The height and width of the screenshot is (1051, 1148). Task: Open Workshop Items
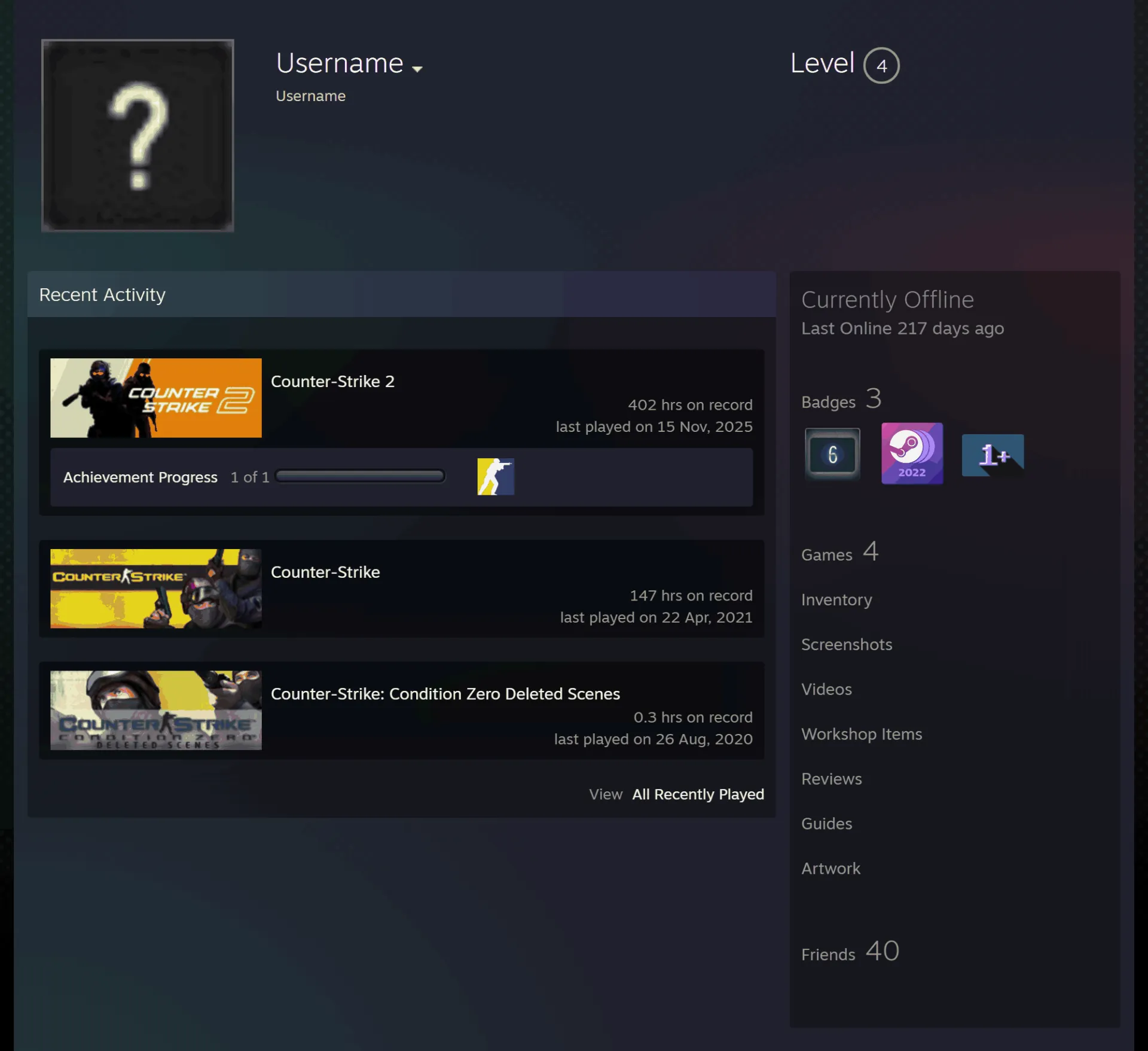click(862, 734)
